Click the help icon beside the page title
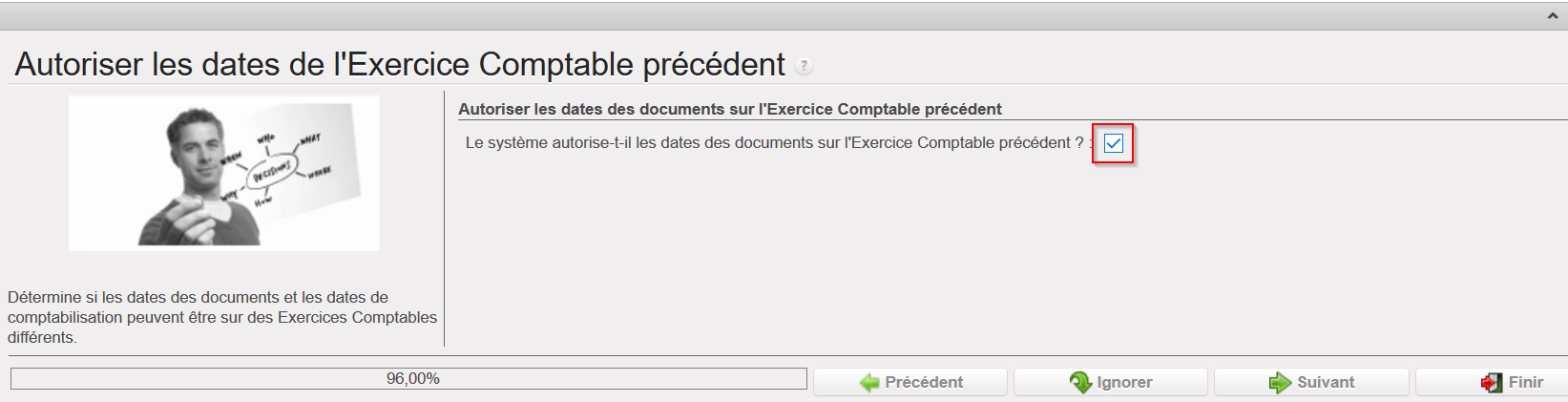This screenshot has height=402, width=1568. click(805, 66)
